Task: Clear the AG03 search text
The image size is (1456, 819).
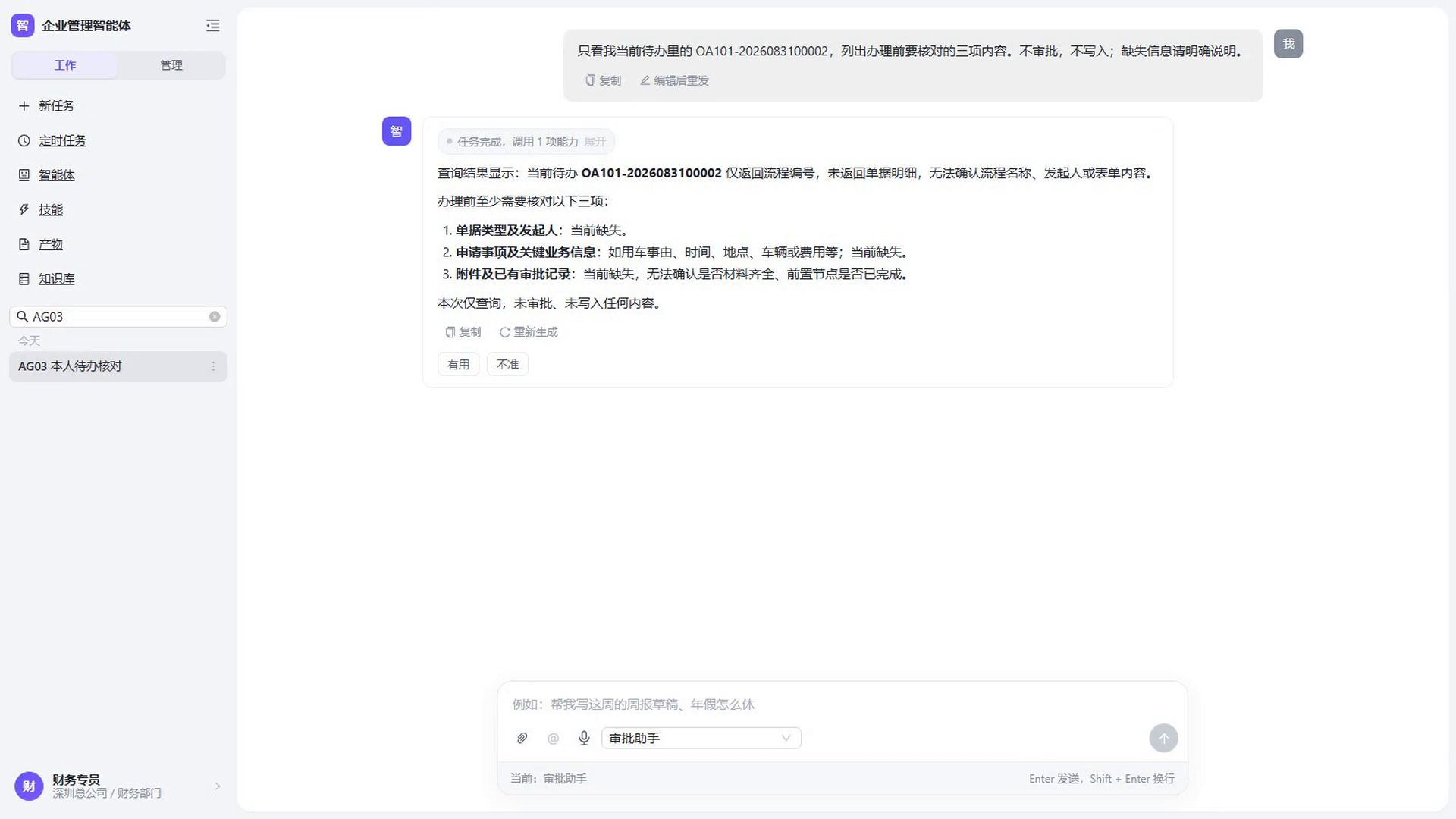Action: [x=215, y=317]
